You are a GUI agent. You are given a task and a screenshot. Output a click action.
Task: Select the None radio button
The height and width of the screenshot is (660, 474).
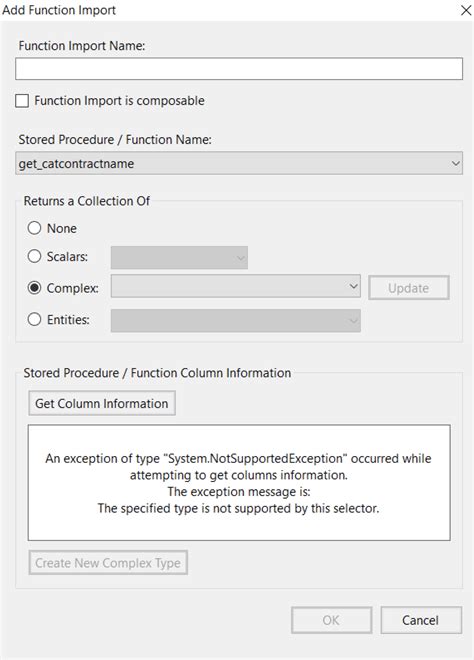click(x=34, y=228)
